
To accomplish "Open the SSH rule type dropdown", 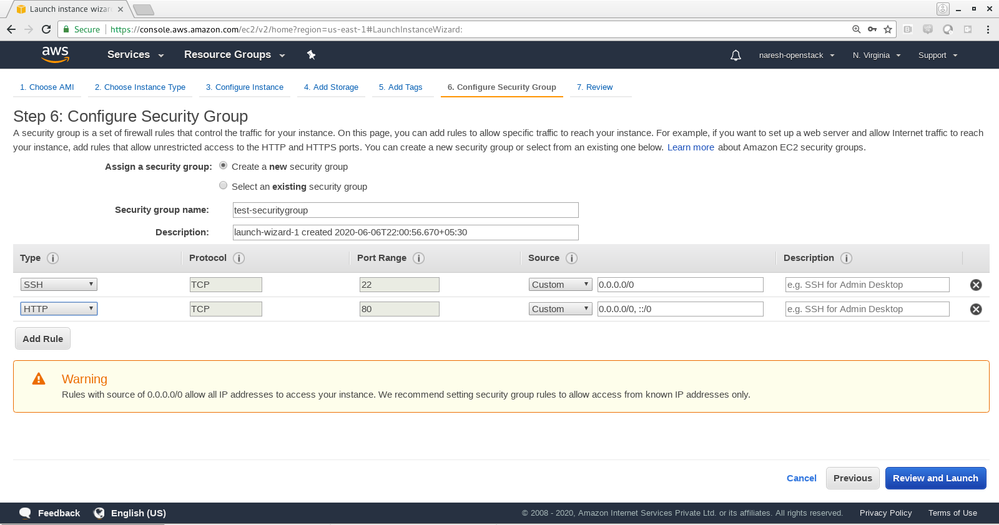I will click(59, 285).
